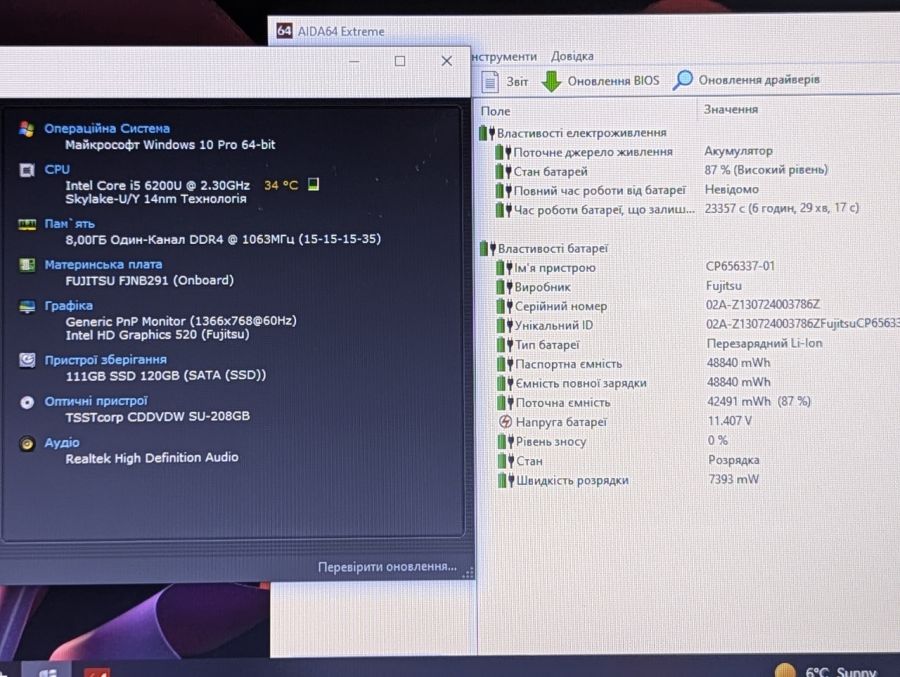
Task: Click the Intel Core i5 6200U text
Action: (157, 185)
